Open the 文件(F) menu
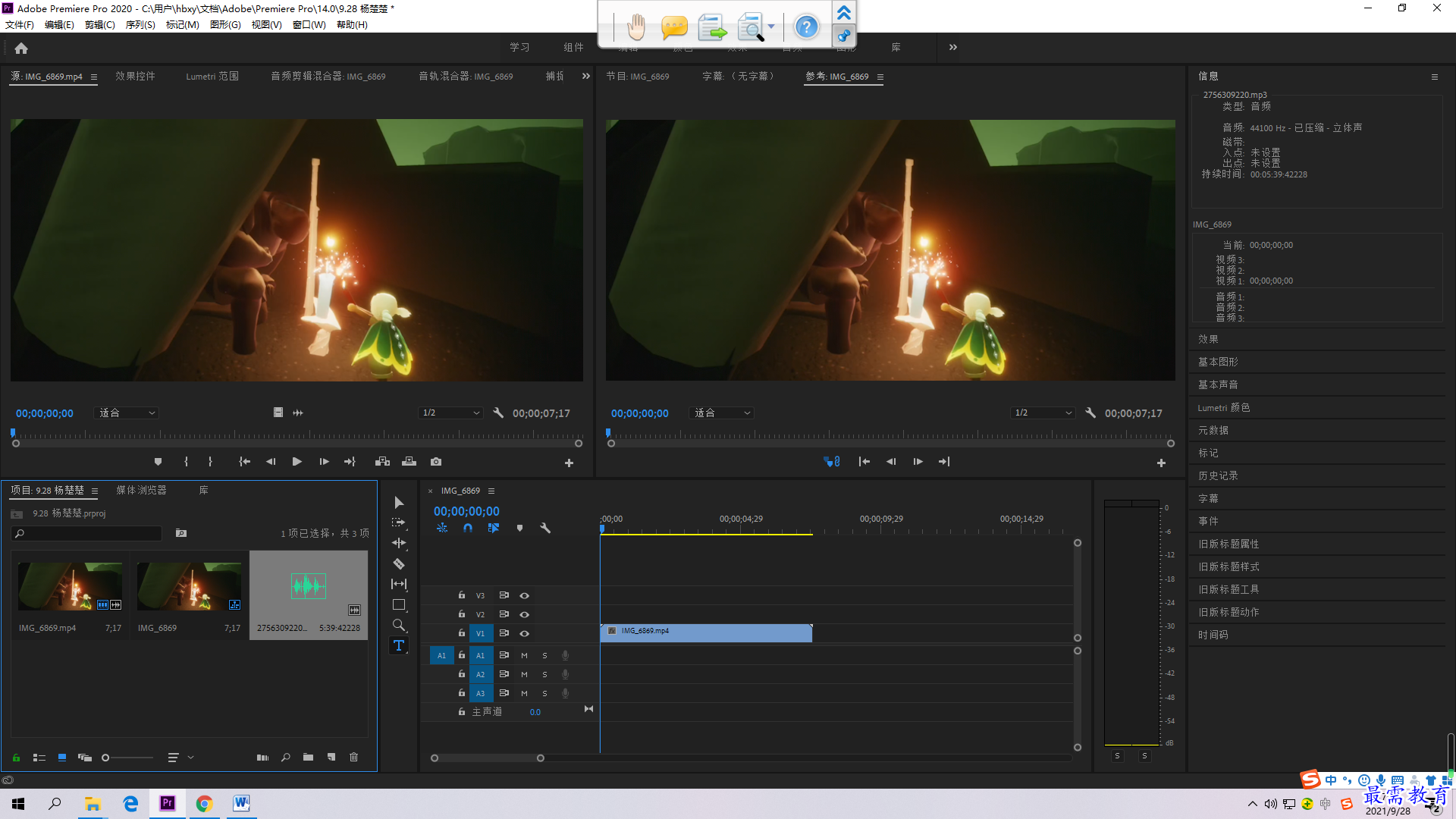The image size is (1456, 819). click(20, 25)
